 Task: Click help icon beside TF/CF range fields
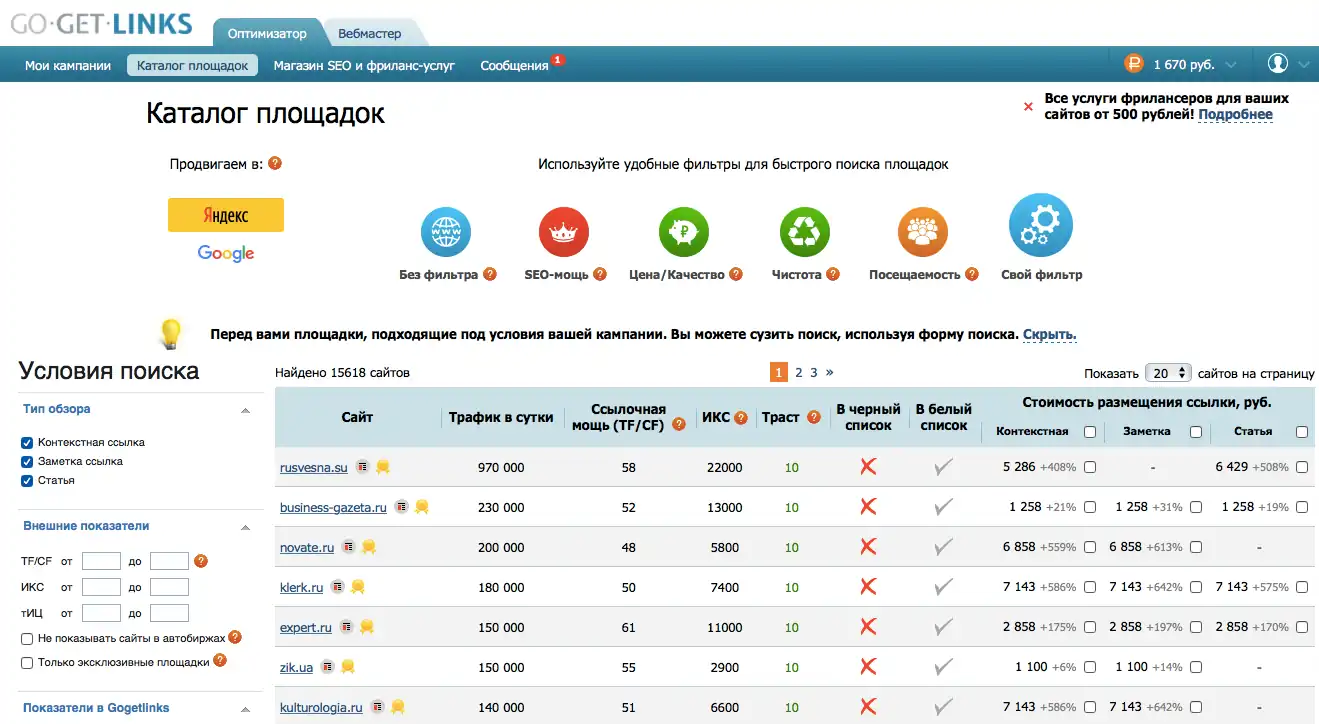coord(201,561)
